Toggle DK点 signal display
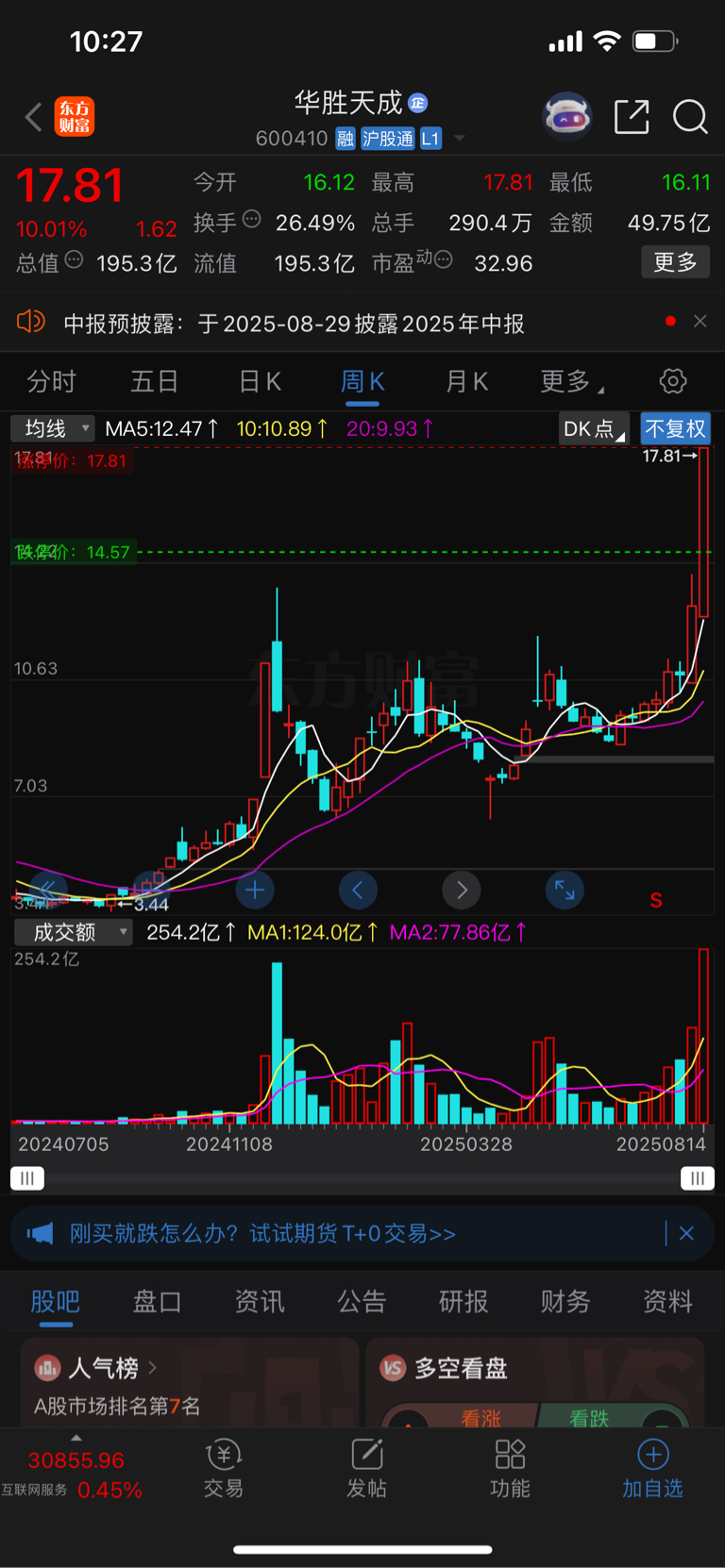 pos(594,429)
